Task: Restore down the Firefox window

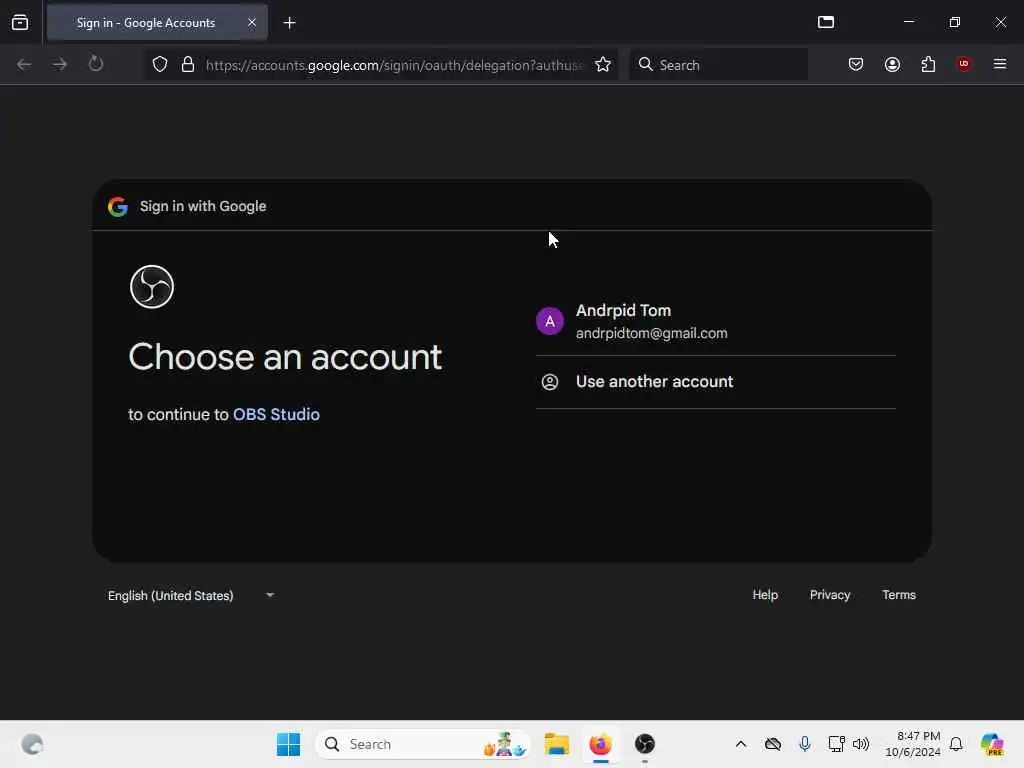Action: (955, 22)
